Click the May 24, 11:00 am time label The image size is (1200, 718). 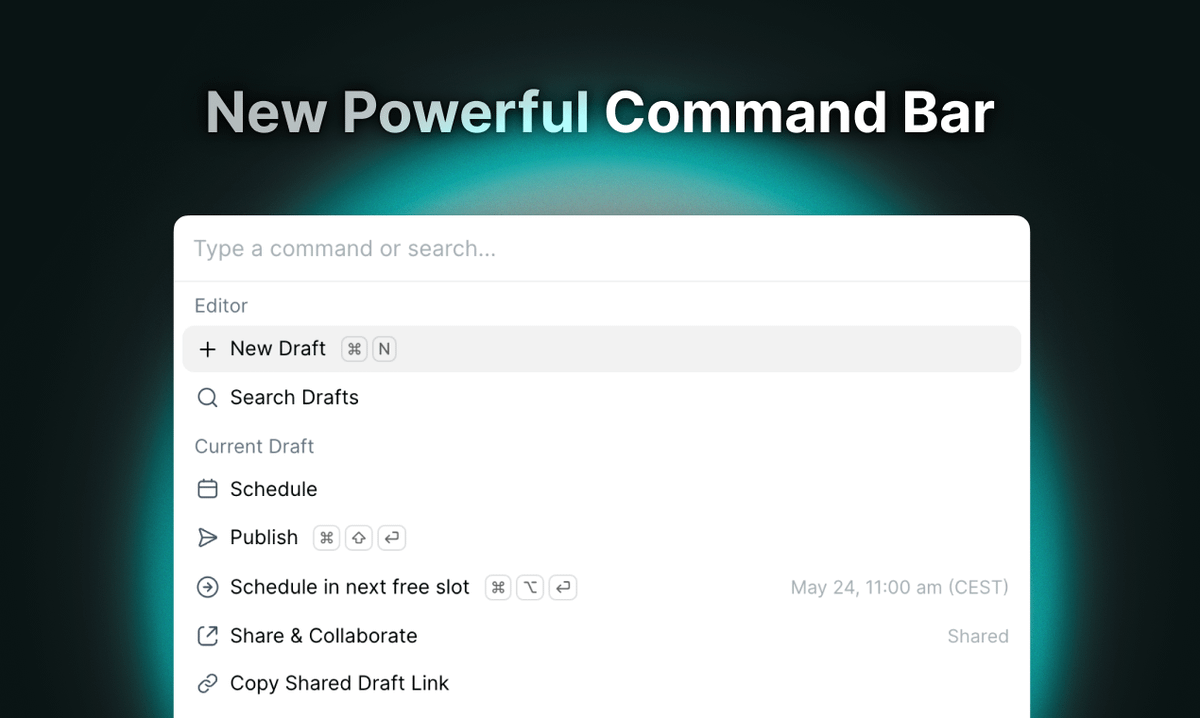899,588
